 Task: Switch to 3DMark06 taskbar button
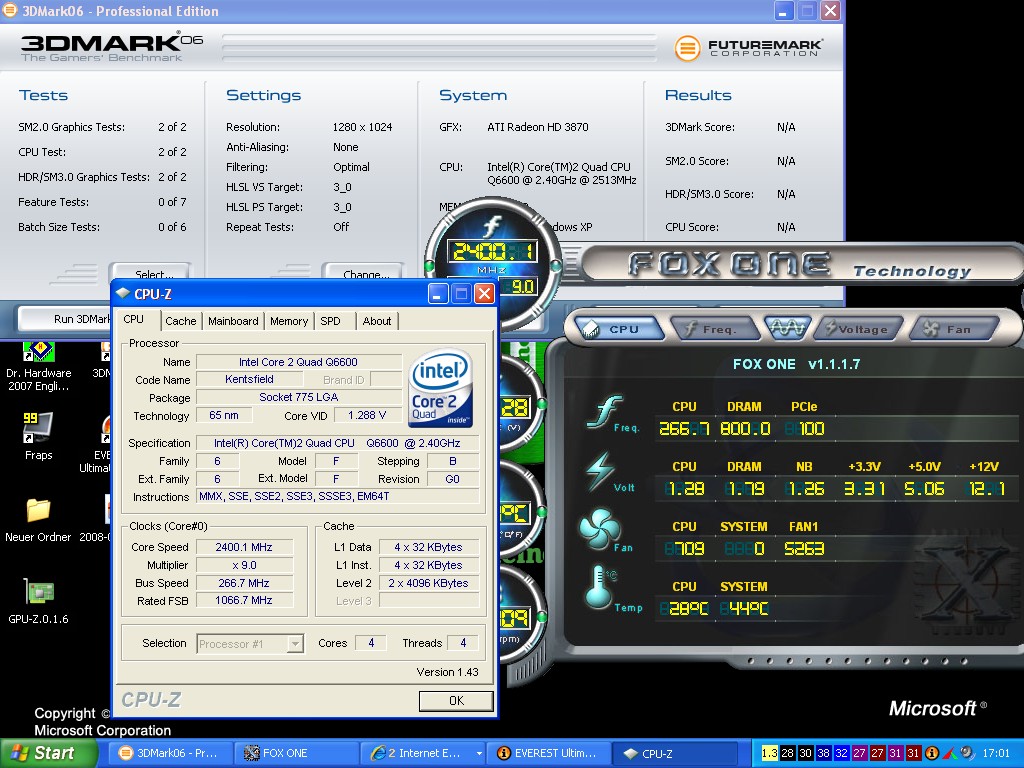tap(168, 753)
